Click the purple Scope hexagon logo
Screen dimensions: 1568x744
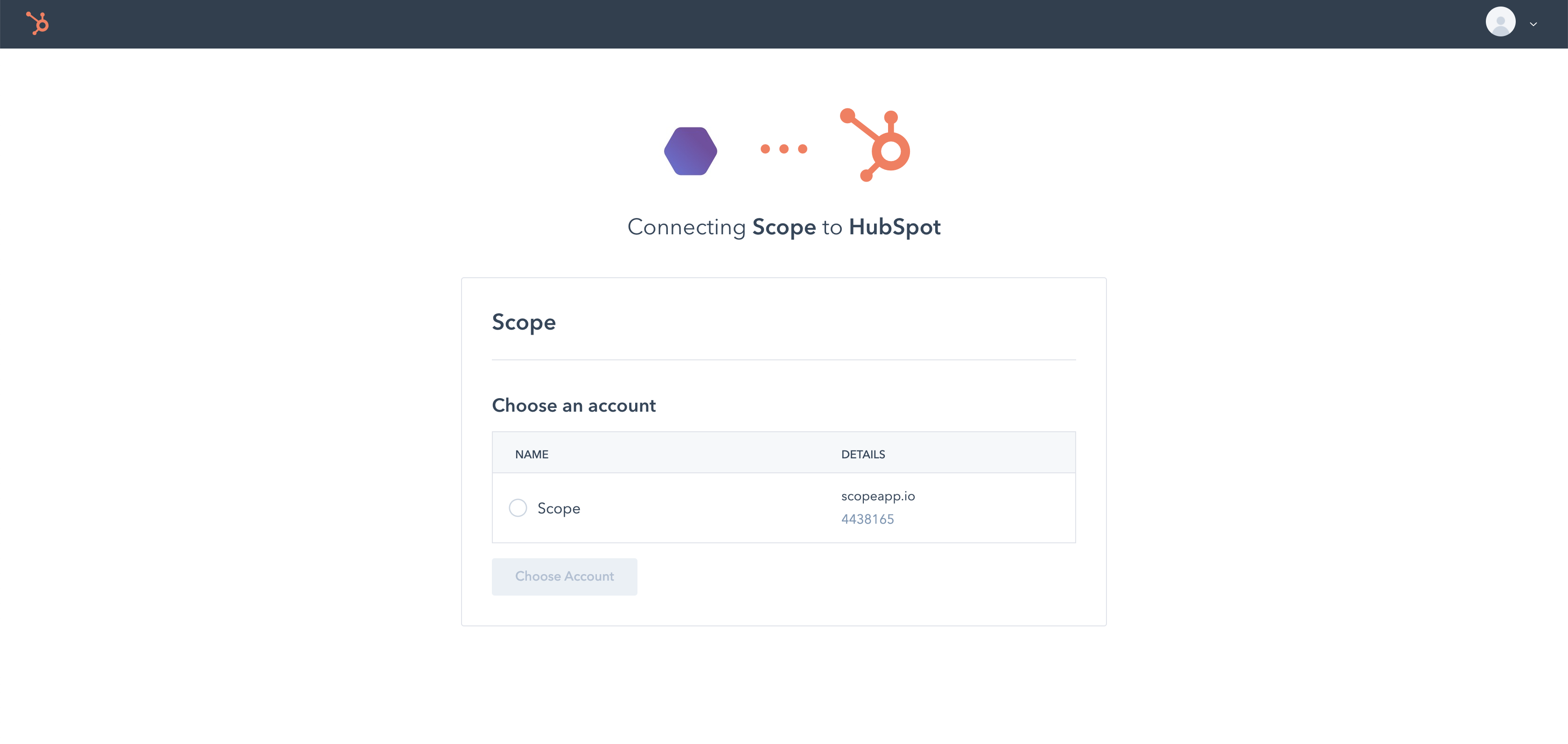pos(690,151)
